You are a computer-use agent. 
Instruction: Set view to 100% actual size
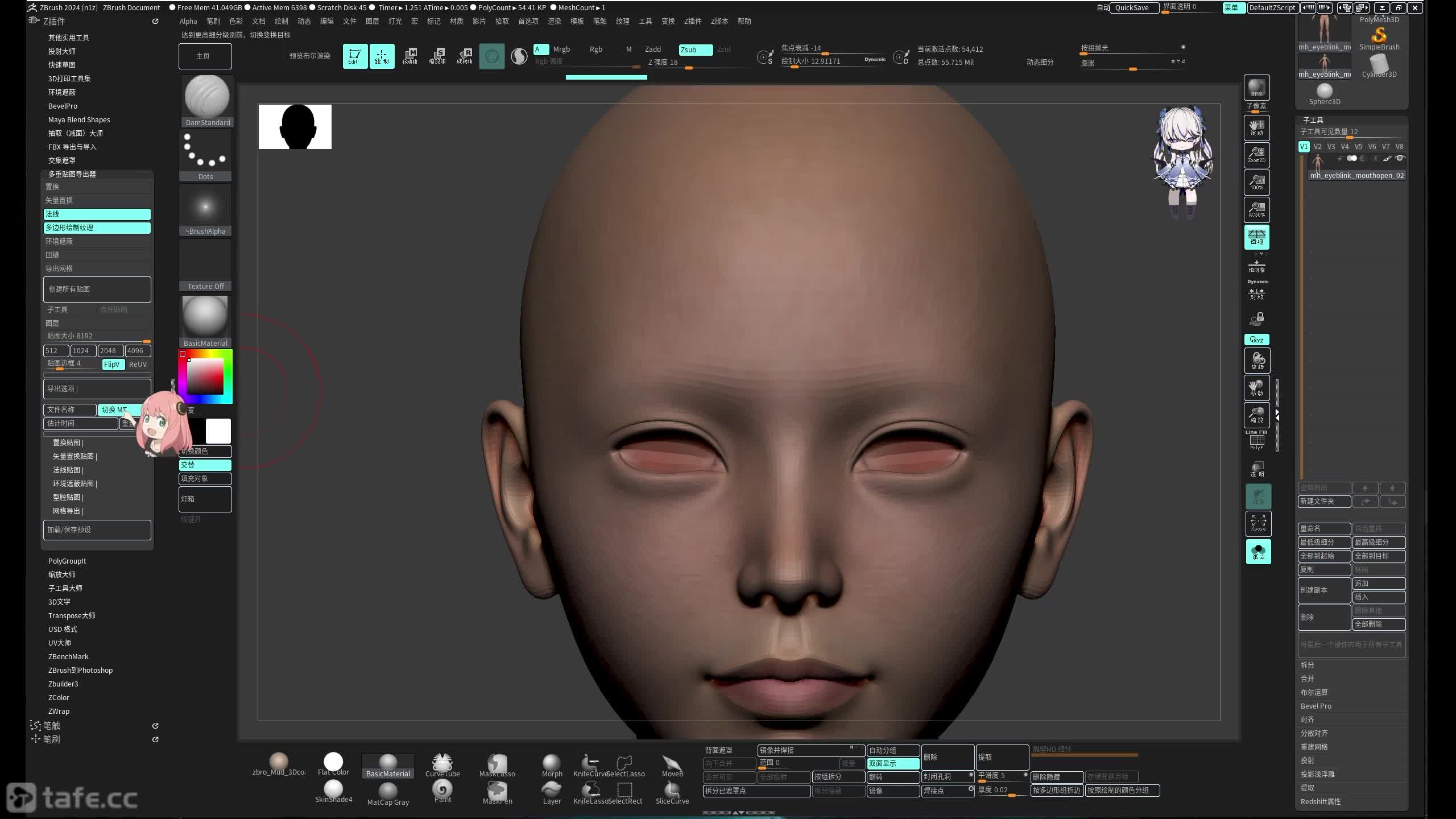click(1256, 182)
